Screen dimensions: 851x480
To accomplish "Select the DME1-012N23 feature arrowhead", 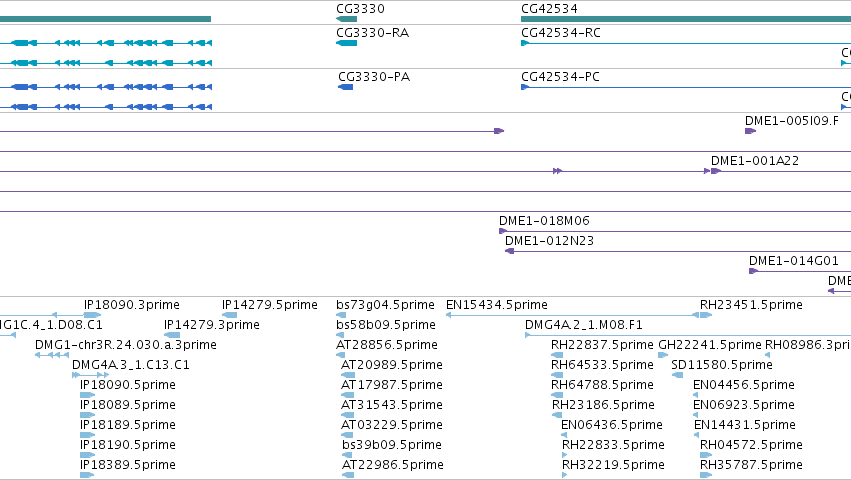I will pos(510,251).
